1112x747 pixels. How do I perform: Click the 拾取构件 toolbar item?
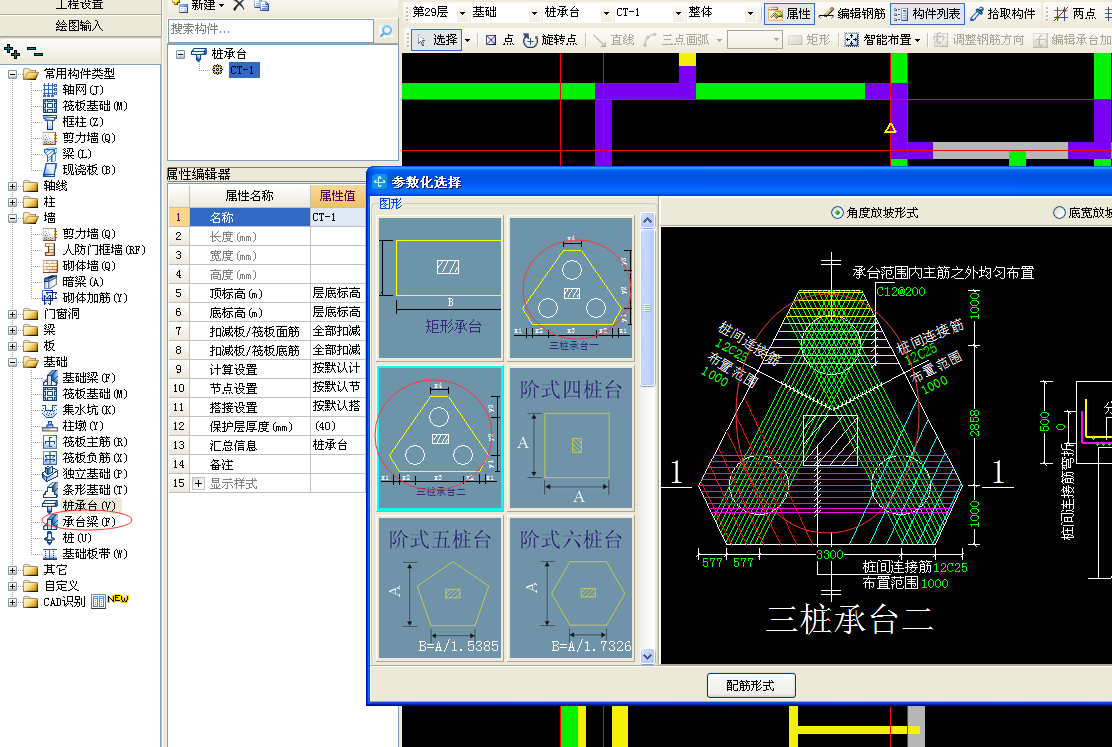click(x=1003, y=13)
